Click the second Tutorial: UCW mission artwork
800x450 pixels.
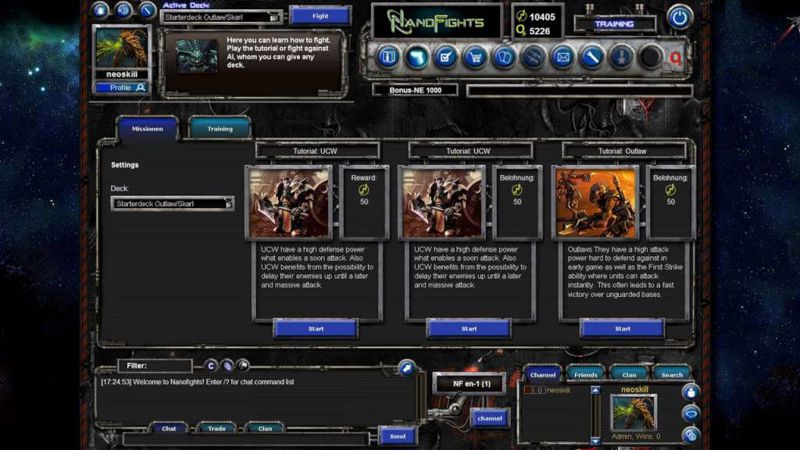pos(442,203)
